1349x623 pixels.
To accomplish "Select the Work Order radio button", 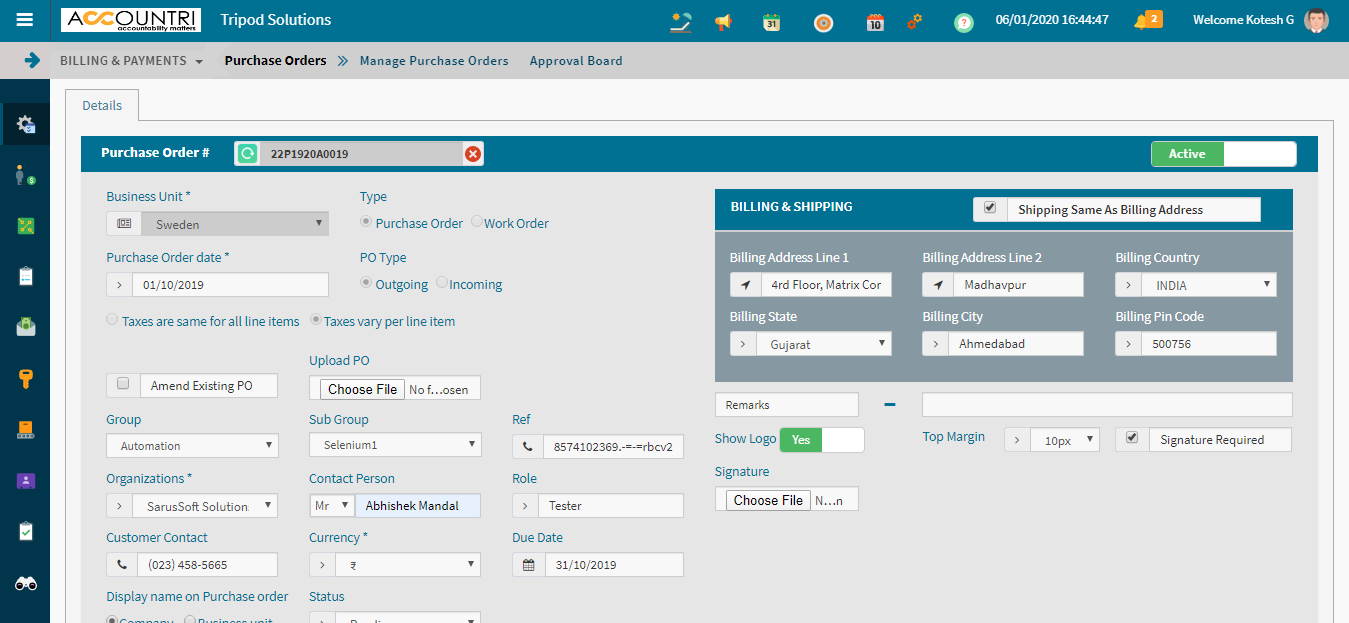I will pos(476,222).
